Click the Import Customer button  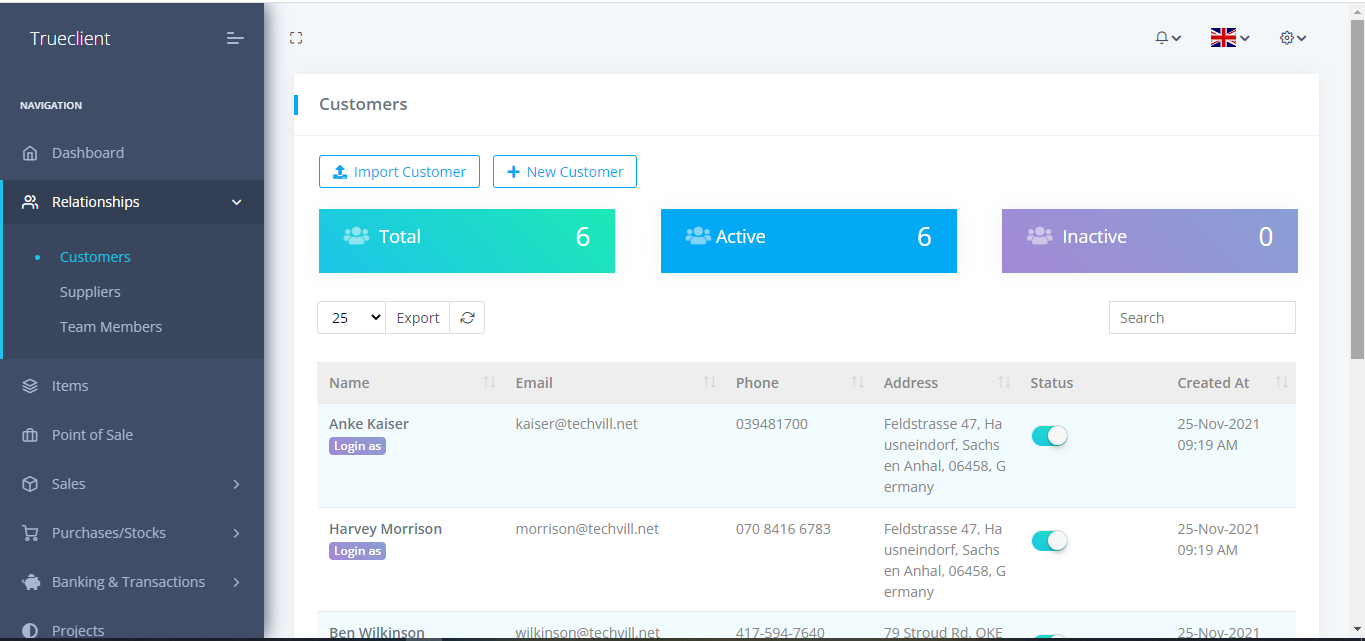tap(399, 172)
